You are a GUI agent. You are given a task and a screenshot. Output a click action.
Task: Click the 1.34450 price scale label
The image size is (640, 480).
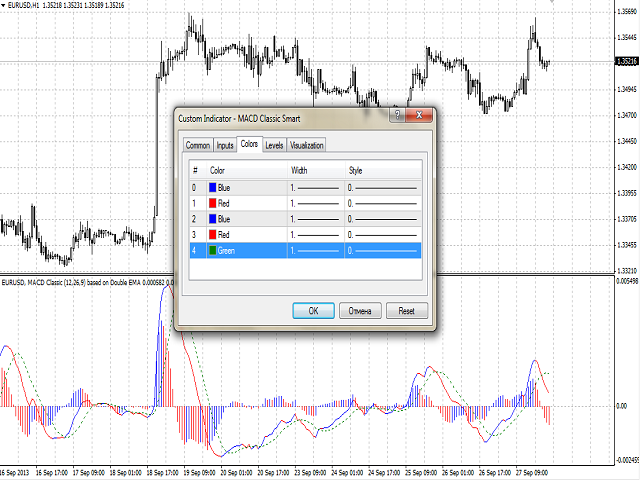click(x=627, y=141)
